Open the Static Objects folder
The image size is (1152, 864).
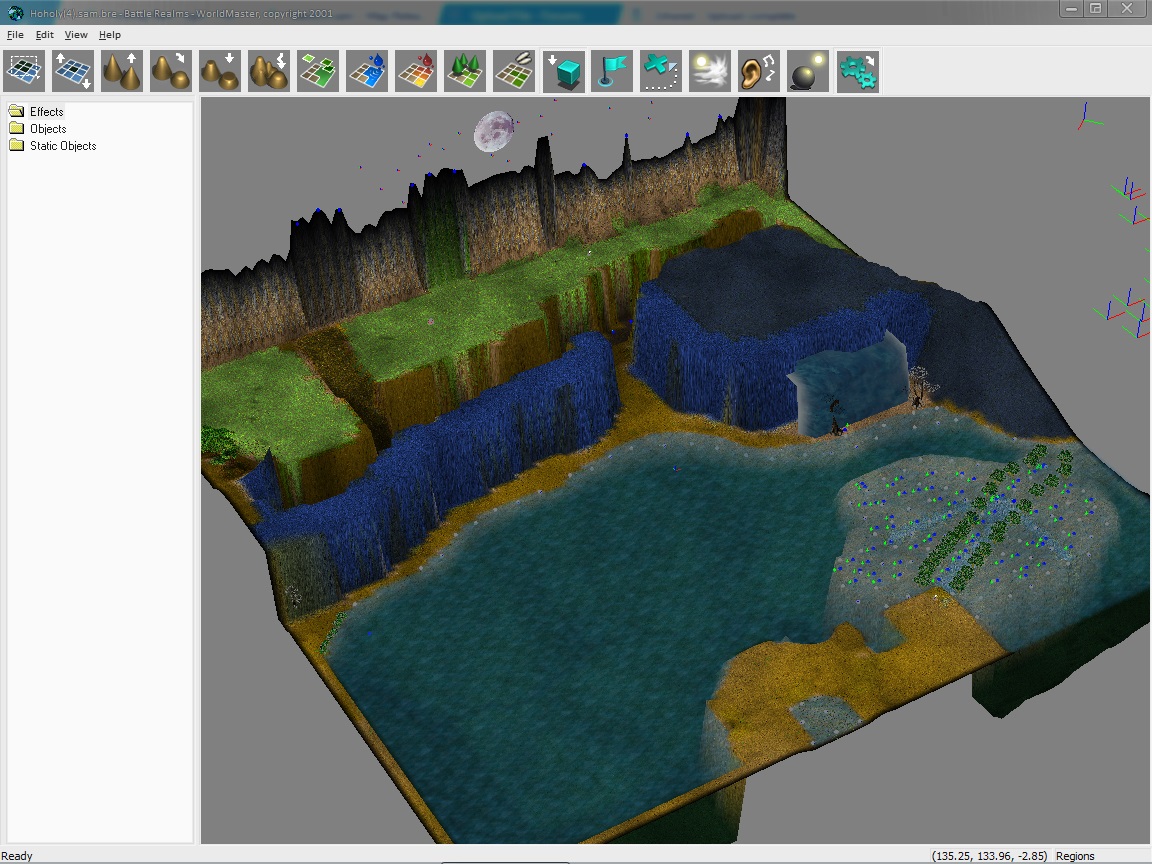pos(63,146)
